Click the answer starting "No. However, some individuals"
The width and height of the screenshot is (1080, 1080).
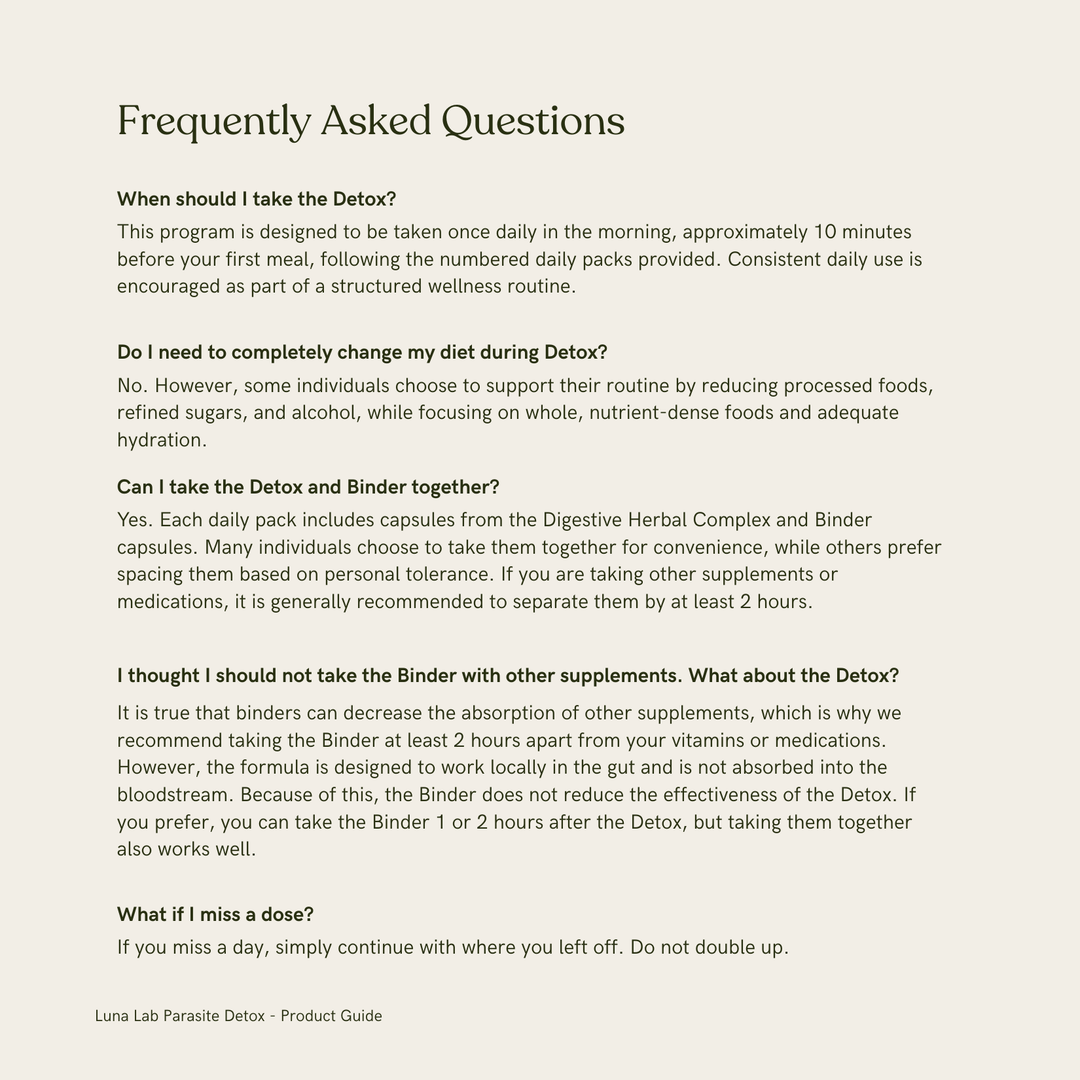(x=524, y=413)
